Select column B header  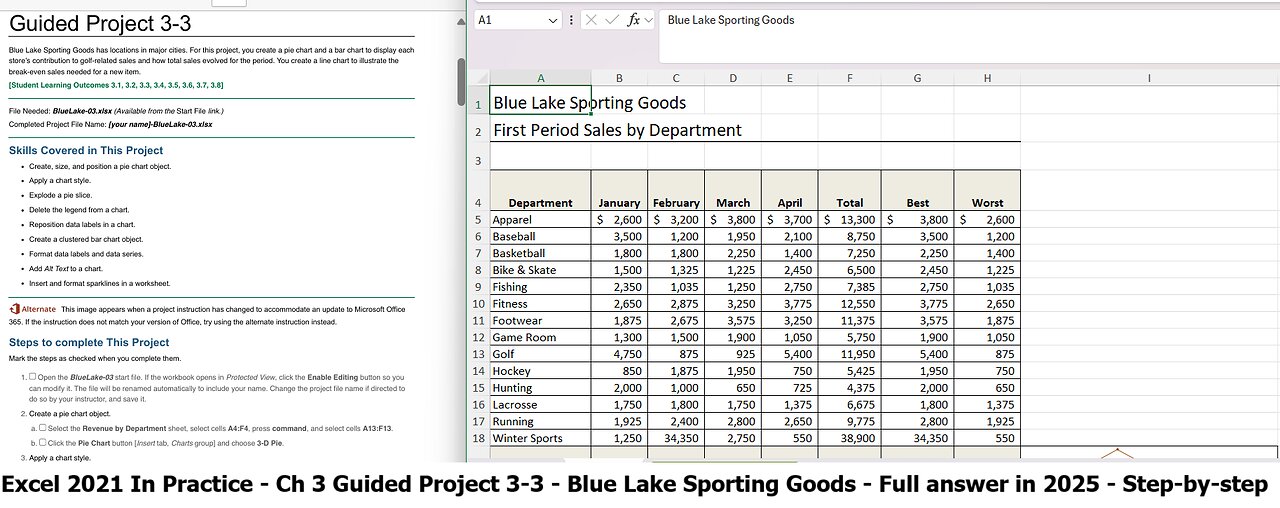click(619, 78)
